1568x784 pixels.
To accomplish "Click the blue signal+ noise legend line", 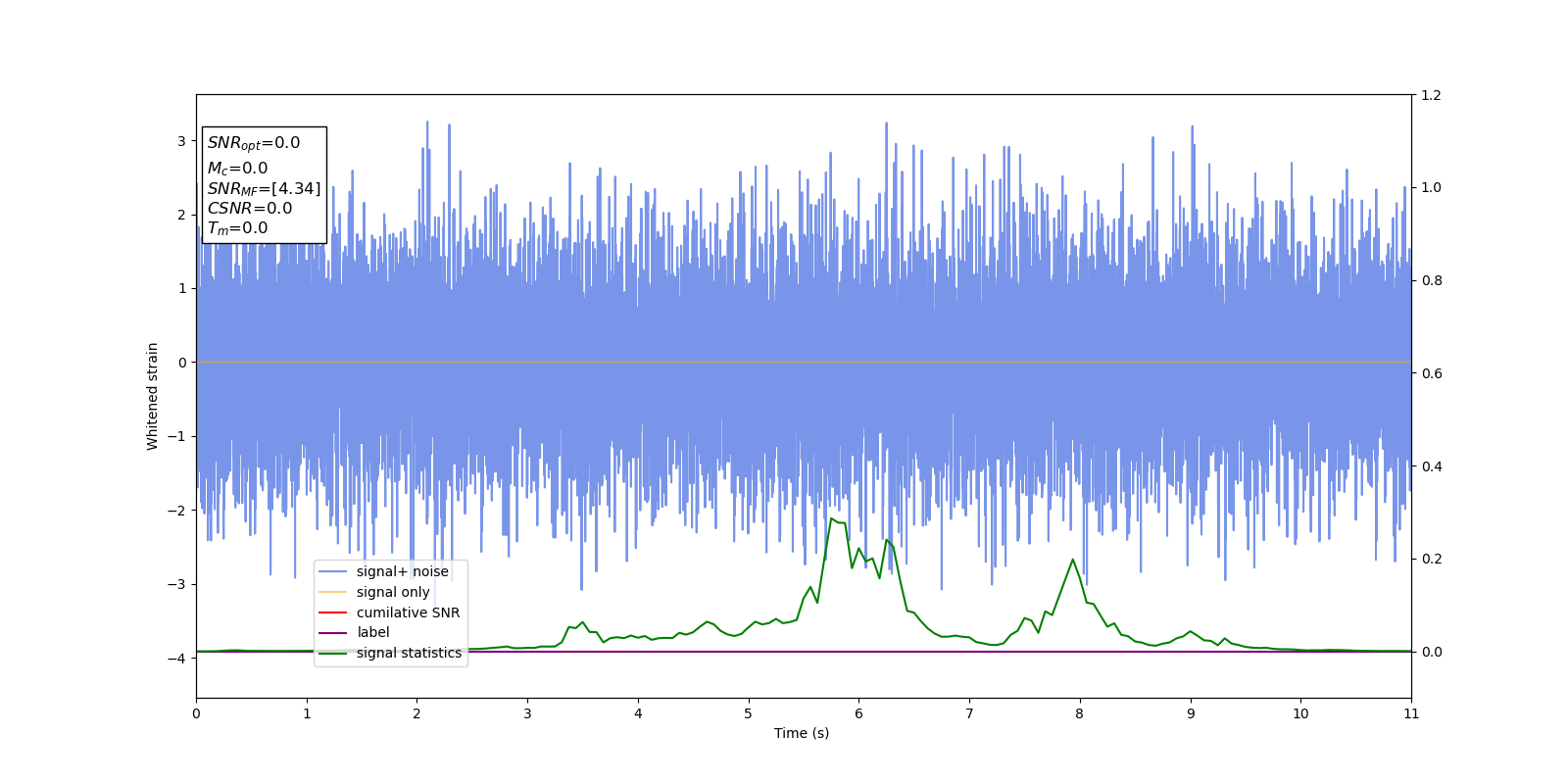I will [333, 572].
